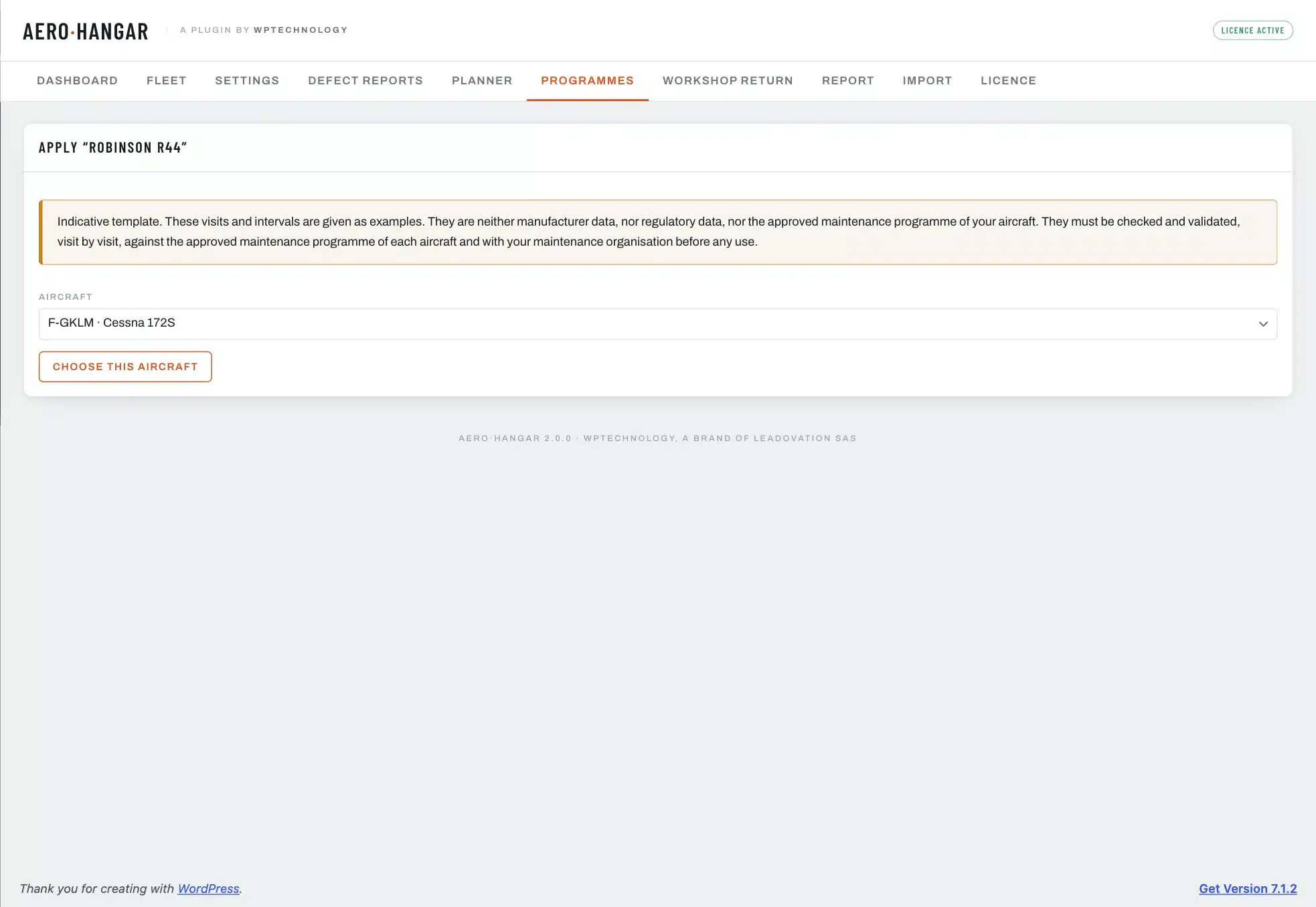Viewport: 1316px width, 907px height.
Task: Open the WordPress link in footer
Action: tap(208, 888)
